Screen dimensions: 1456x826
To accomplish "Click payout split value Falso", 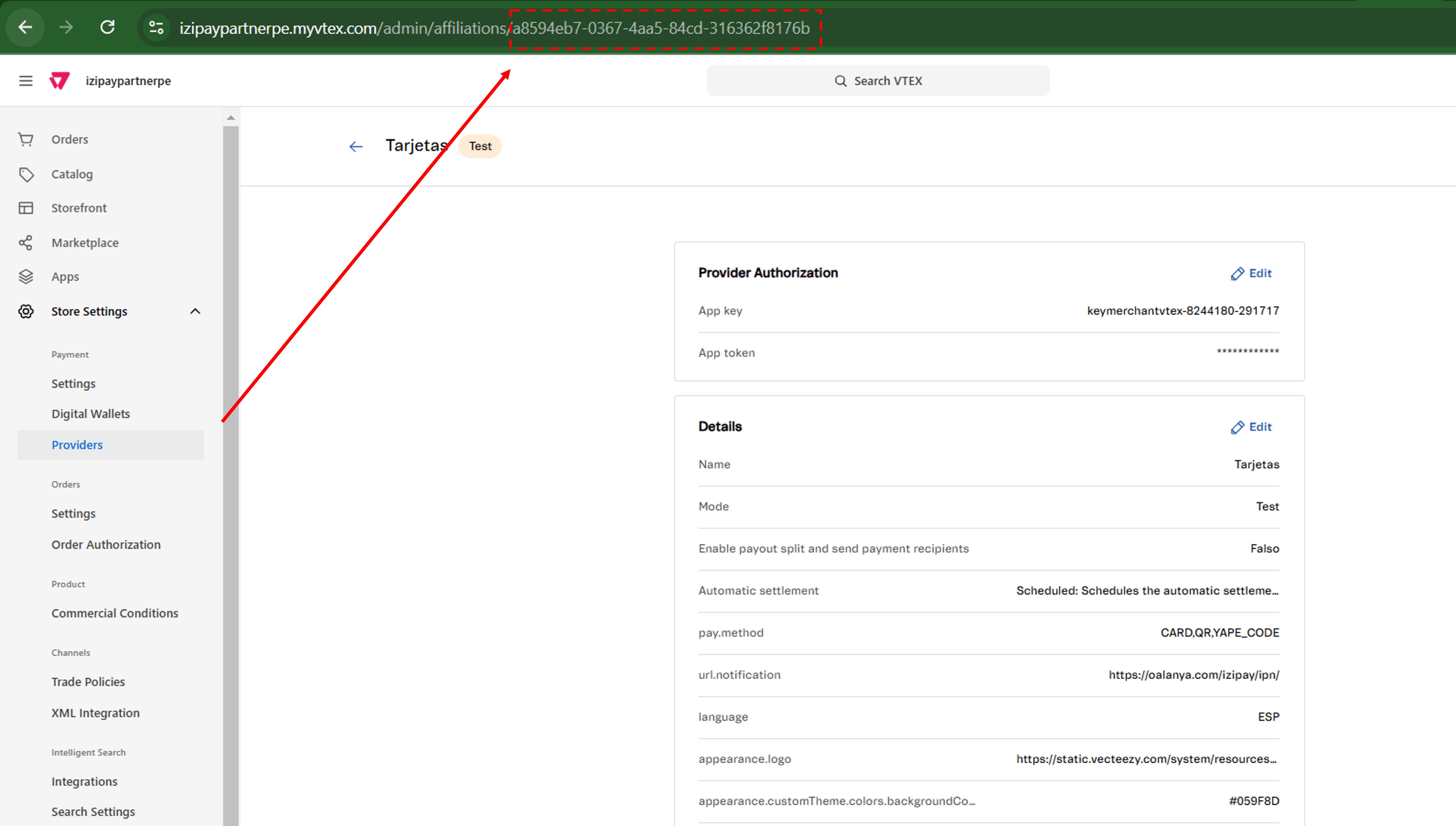I will tap(1264, 548).
